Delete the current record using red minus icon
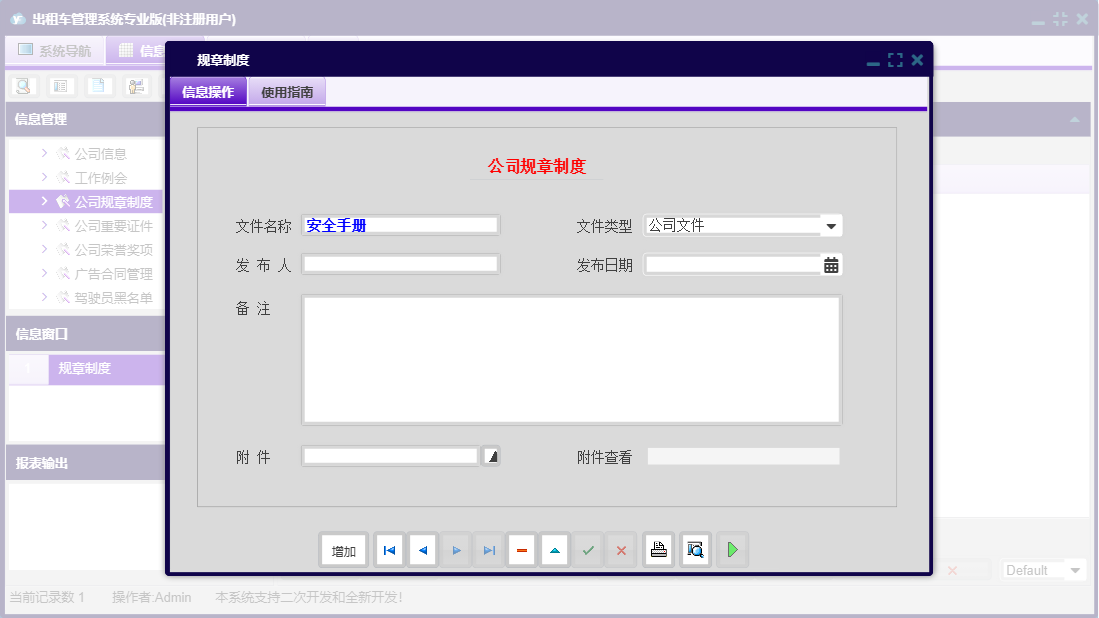Screen dimensions: 1099x618 click(521, 549)
